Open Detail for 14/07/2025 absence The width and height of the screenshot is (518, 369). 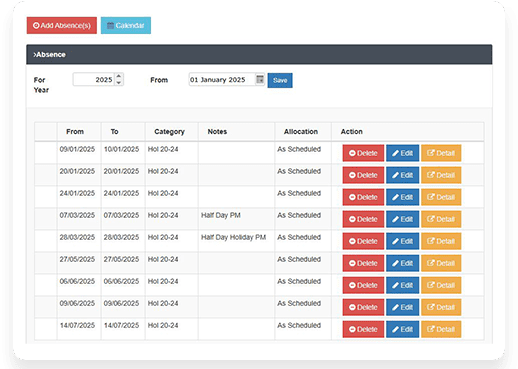click(x=441, y=329)
